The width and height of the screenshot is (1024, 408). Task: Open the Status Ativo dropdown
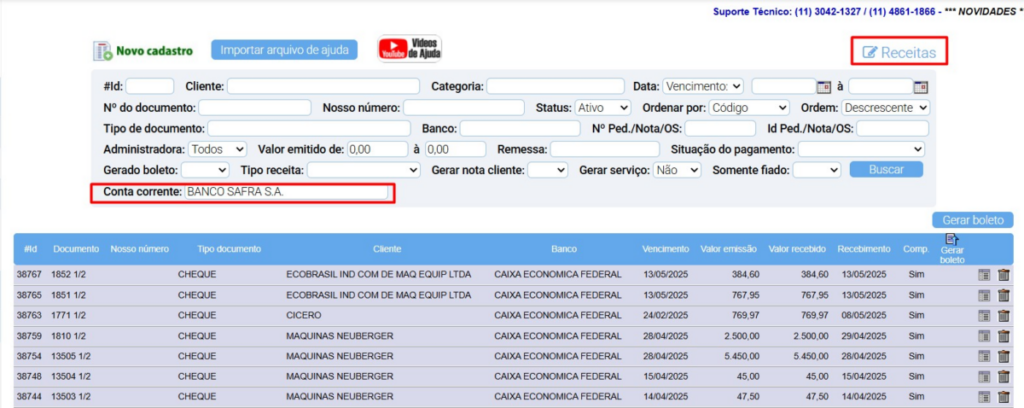point(602,107)
